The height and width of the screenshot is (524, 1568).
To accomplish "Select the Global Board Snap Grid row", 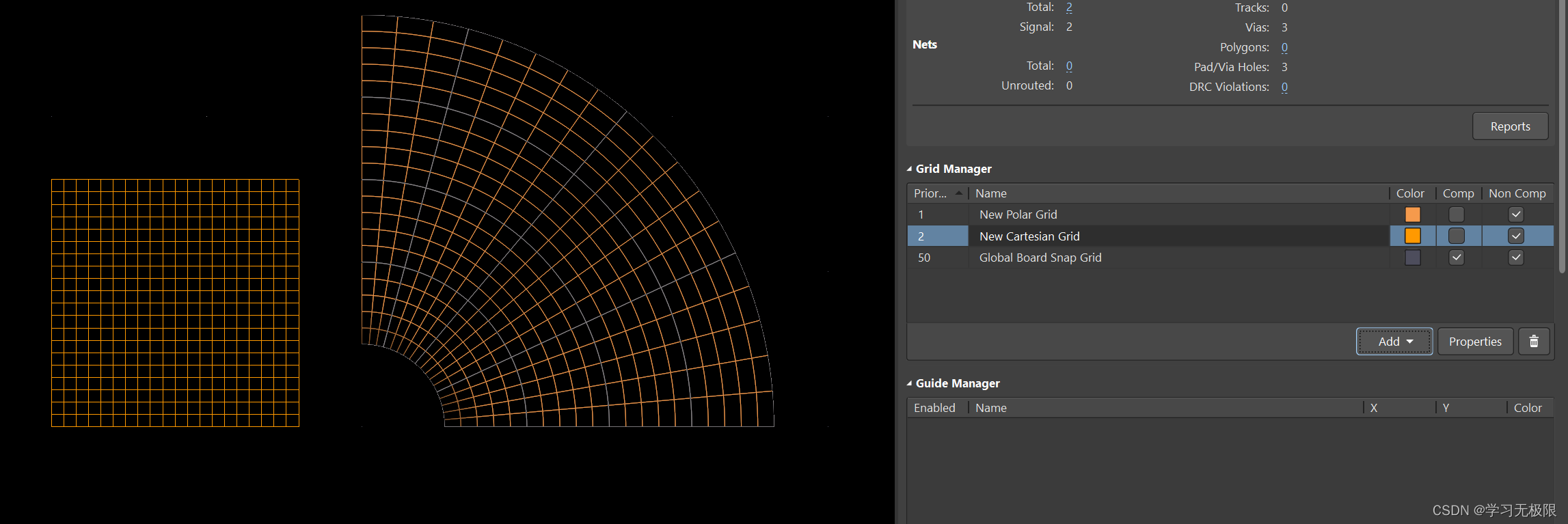I will (x=1040, y=258).
